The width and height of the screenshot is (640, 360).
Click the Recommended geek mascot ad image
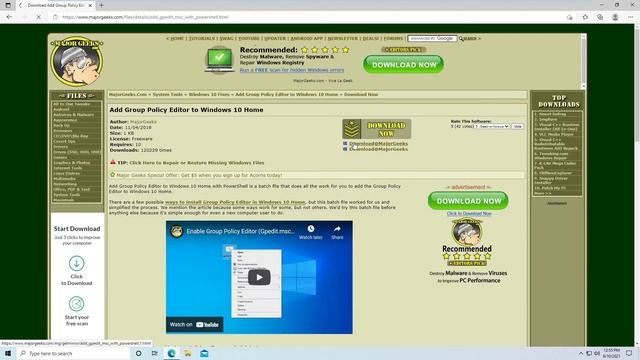click(x=467, y=233)
